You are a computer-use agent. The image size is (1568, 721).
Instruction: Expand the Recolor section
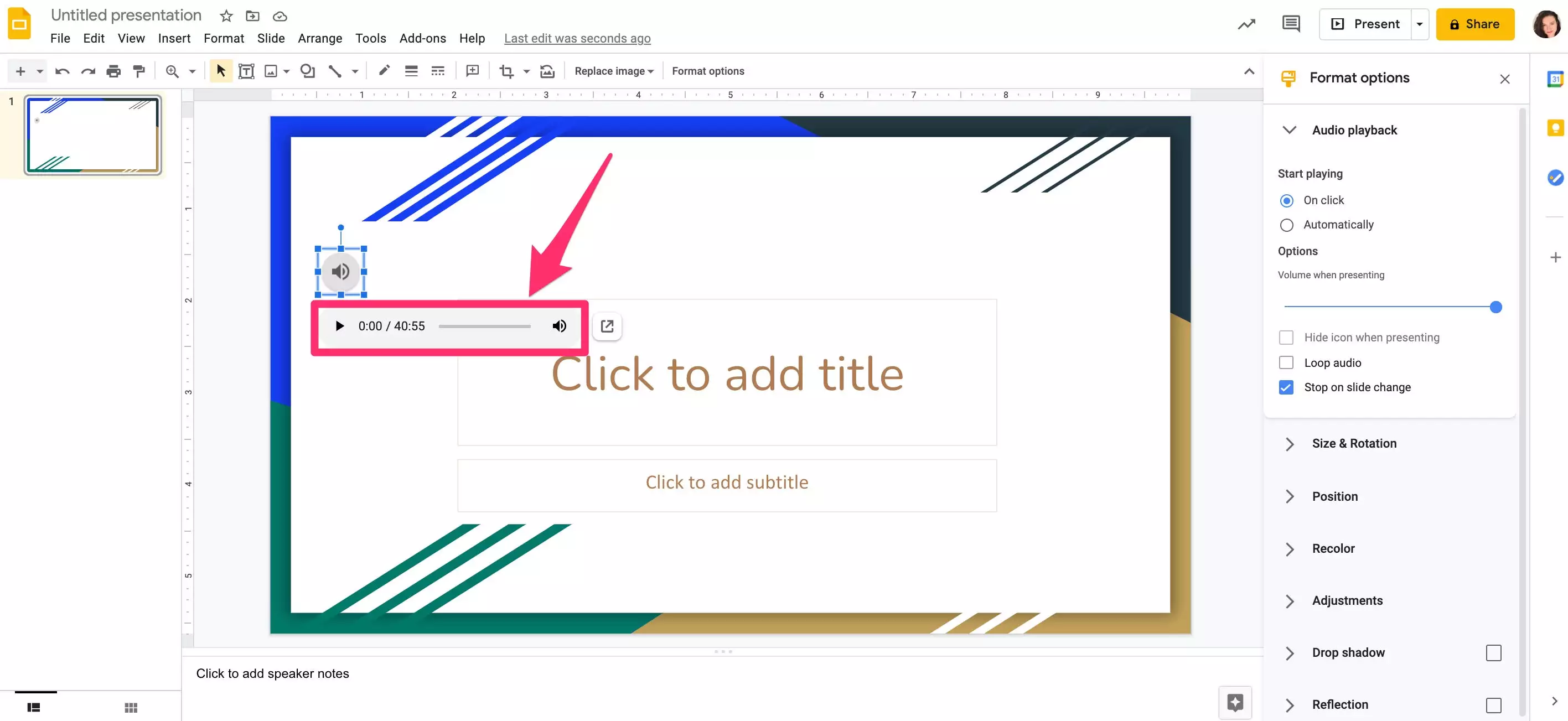point(1332,548)
